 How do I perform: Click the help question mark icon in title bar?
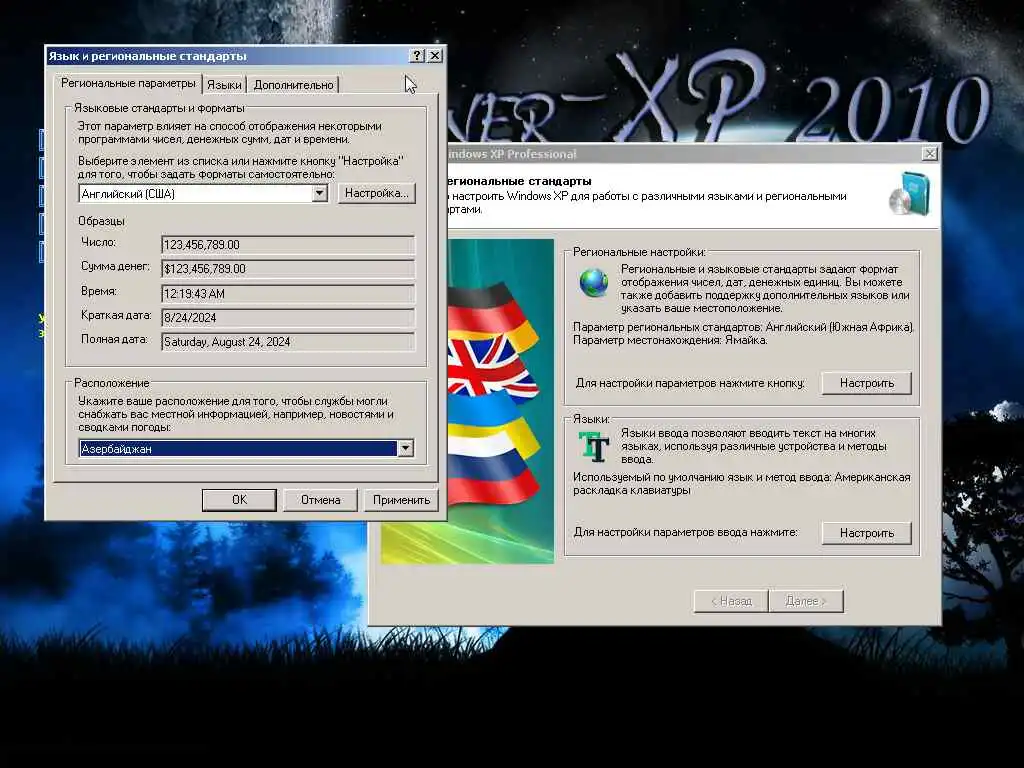[417, 56]
